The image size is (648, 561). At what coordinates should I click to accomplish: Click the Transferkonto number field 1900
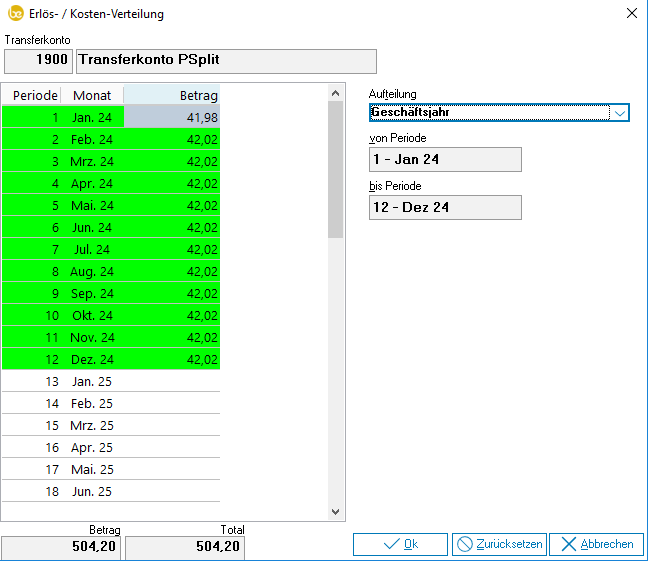39,61
